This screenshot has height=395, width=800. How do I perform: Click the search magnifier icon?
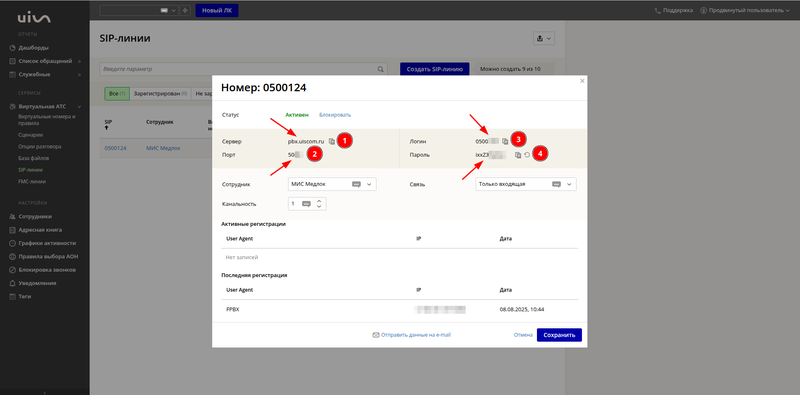380,69
